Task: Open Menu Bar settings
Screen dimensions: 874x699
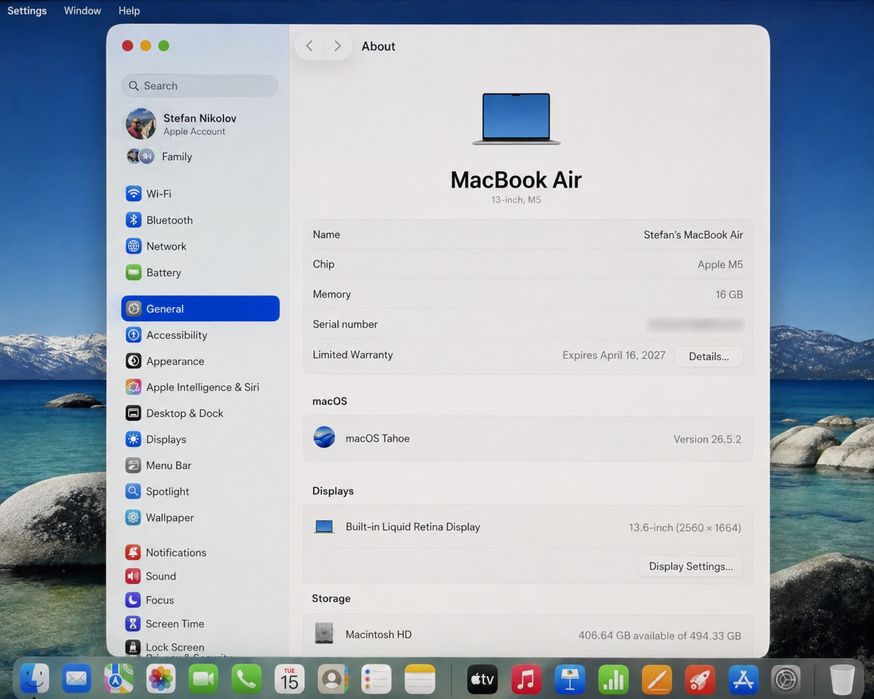Action: 200,465
